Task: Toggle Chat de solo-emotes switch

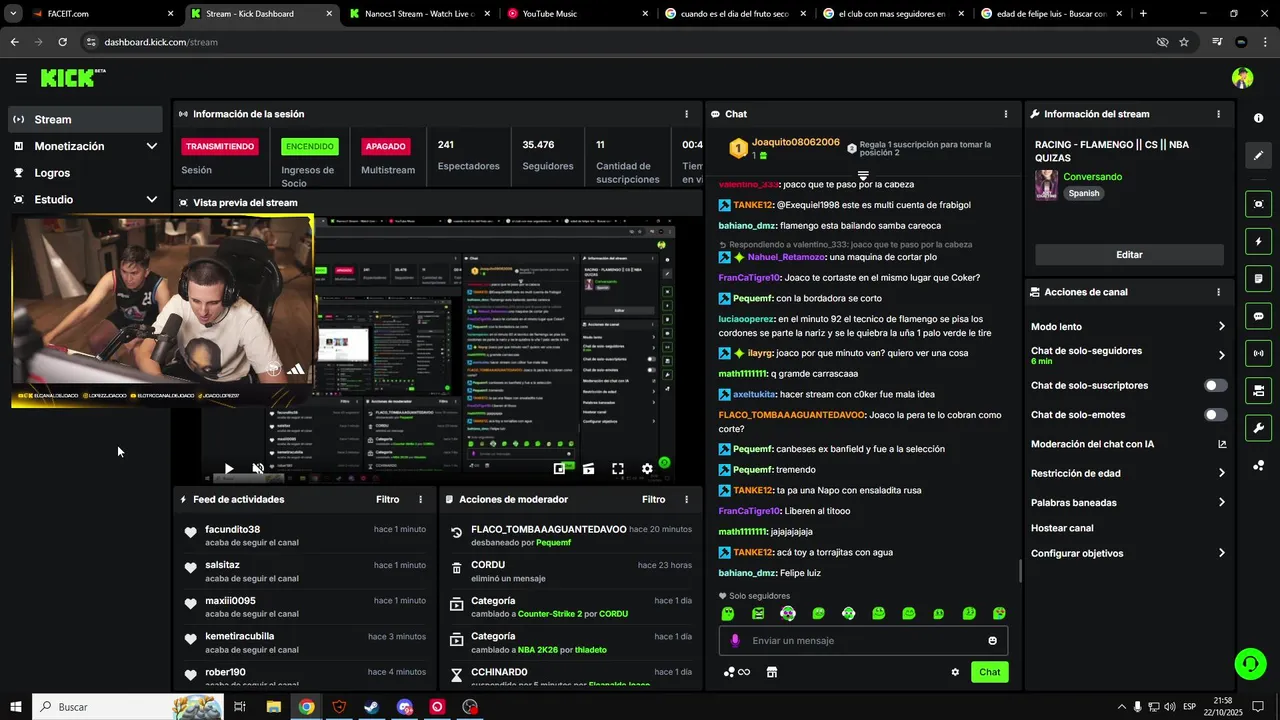Action: coord(1215,415)
